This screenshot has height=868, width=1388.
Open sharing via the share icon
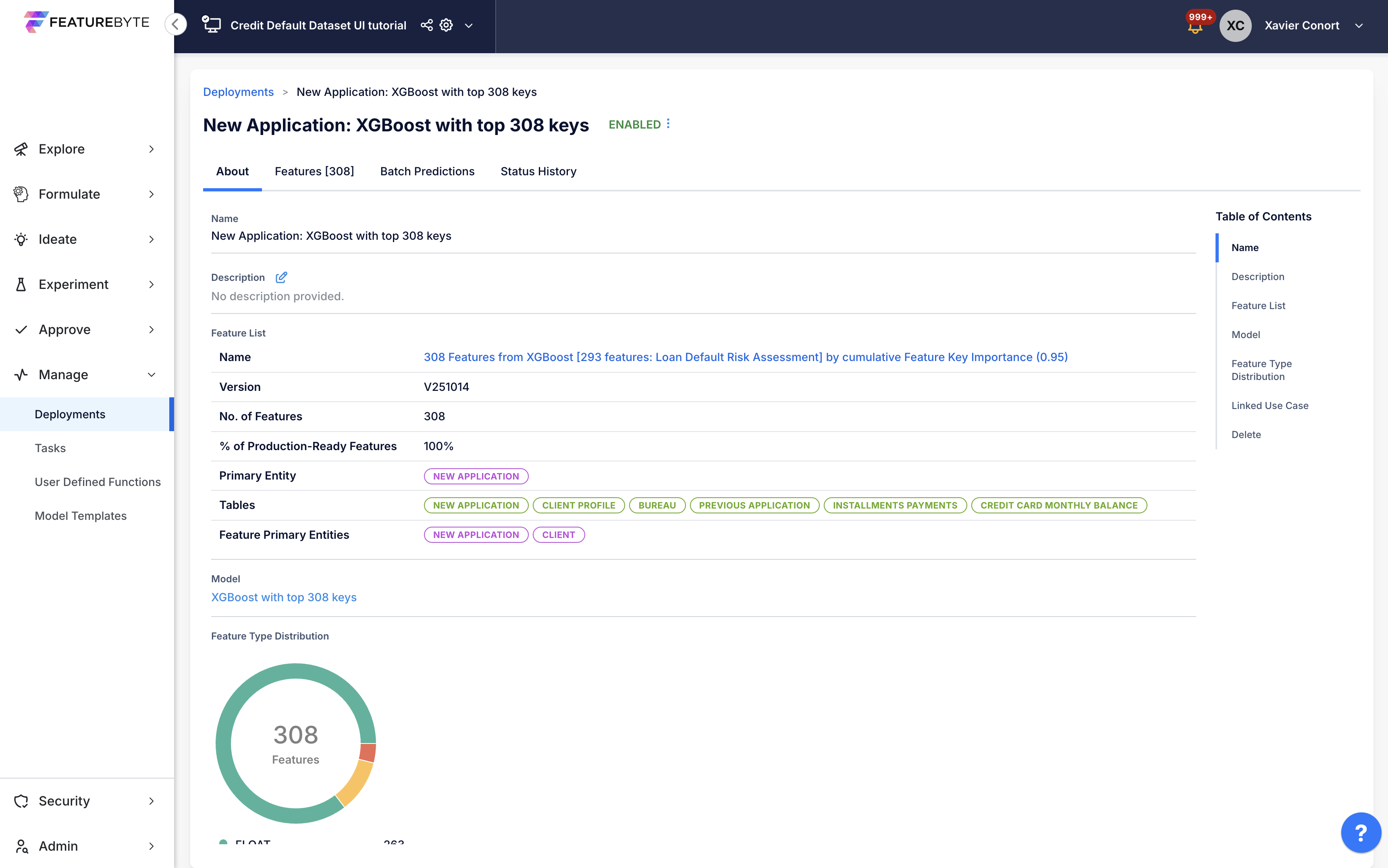[426, 25]
